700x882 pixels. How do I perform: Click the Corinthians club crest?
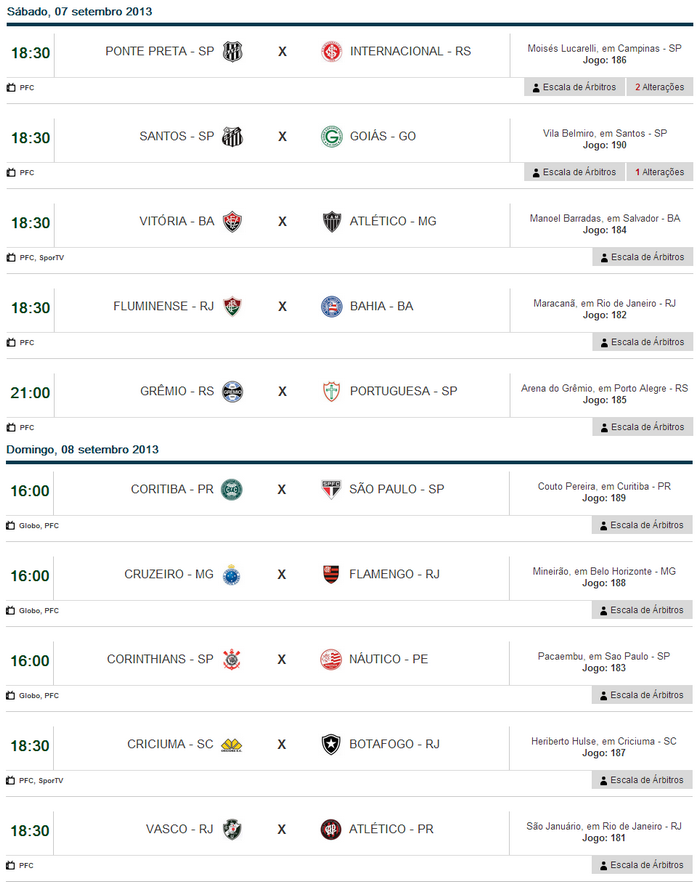coord(232,659)
